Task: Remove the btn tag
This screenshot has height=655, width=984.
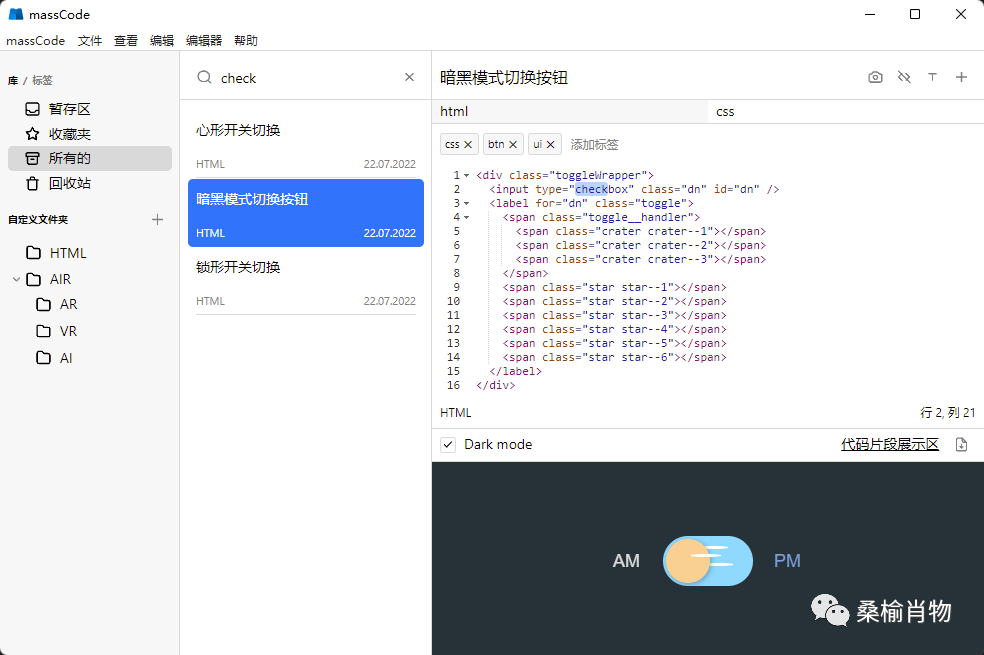Action: [513, 144]
